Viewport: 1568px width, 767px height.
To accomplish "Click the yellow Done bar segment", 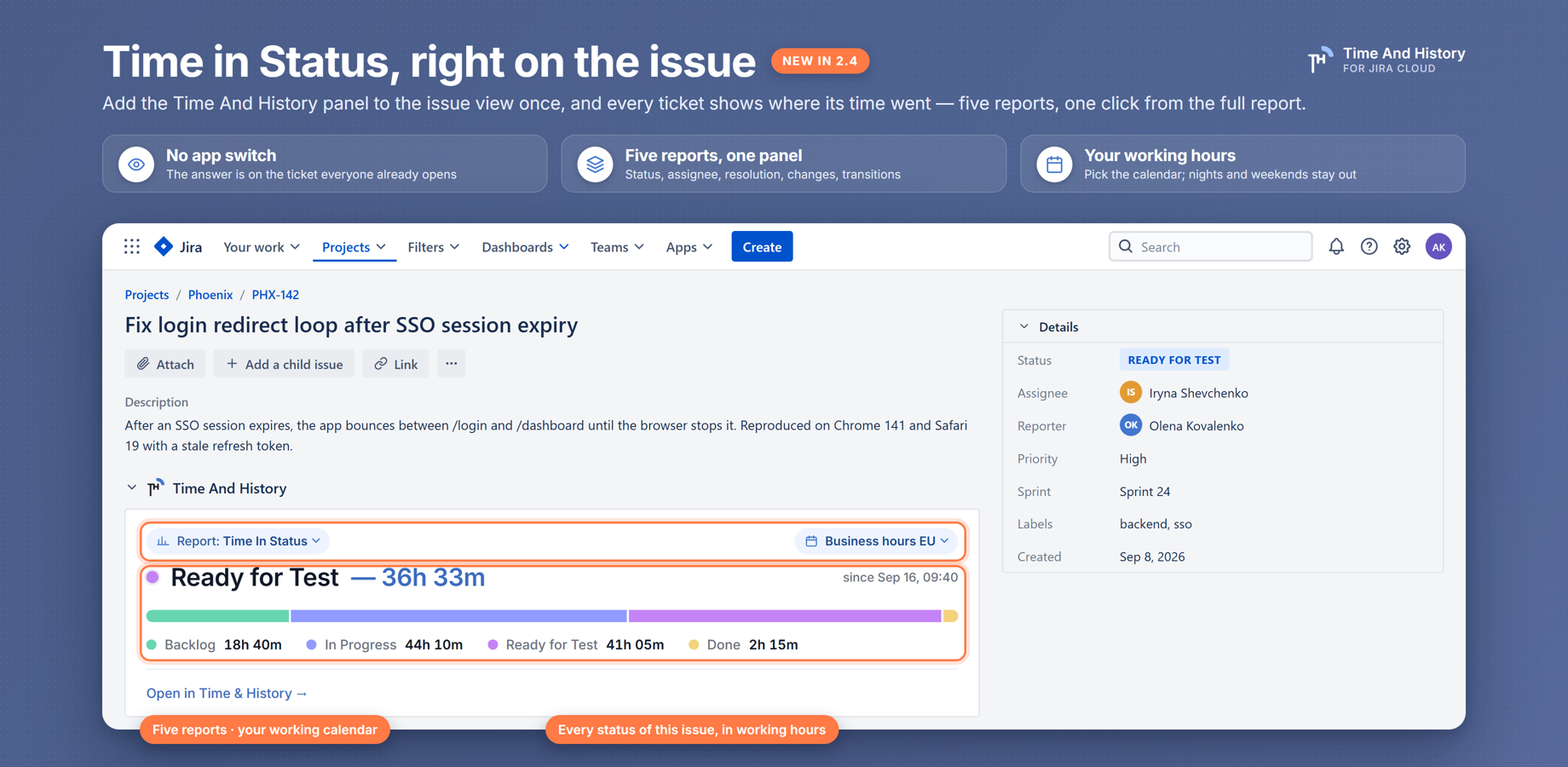I will point(950,615).
